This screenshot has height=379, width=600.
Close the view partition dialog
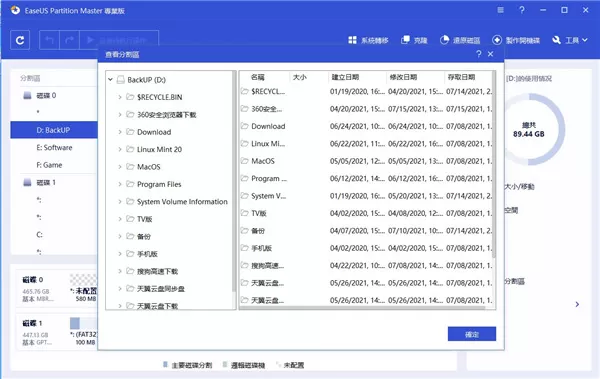[x=491, y=54]
